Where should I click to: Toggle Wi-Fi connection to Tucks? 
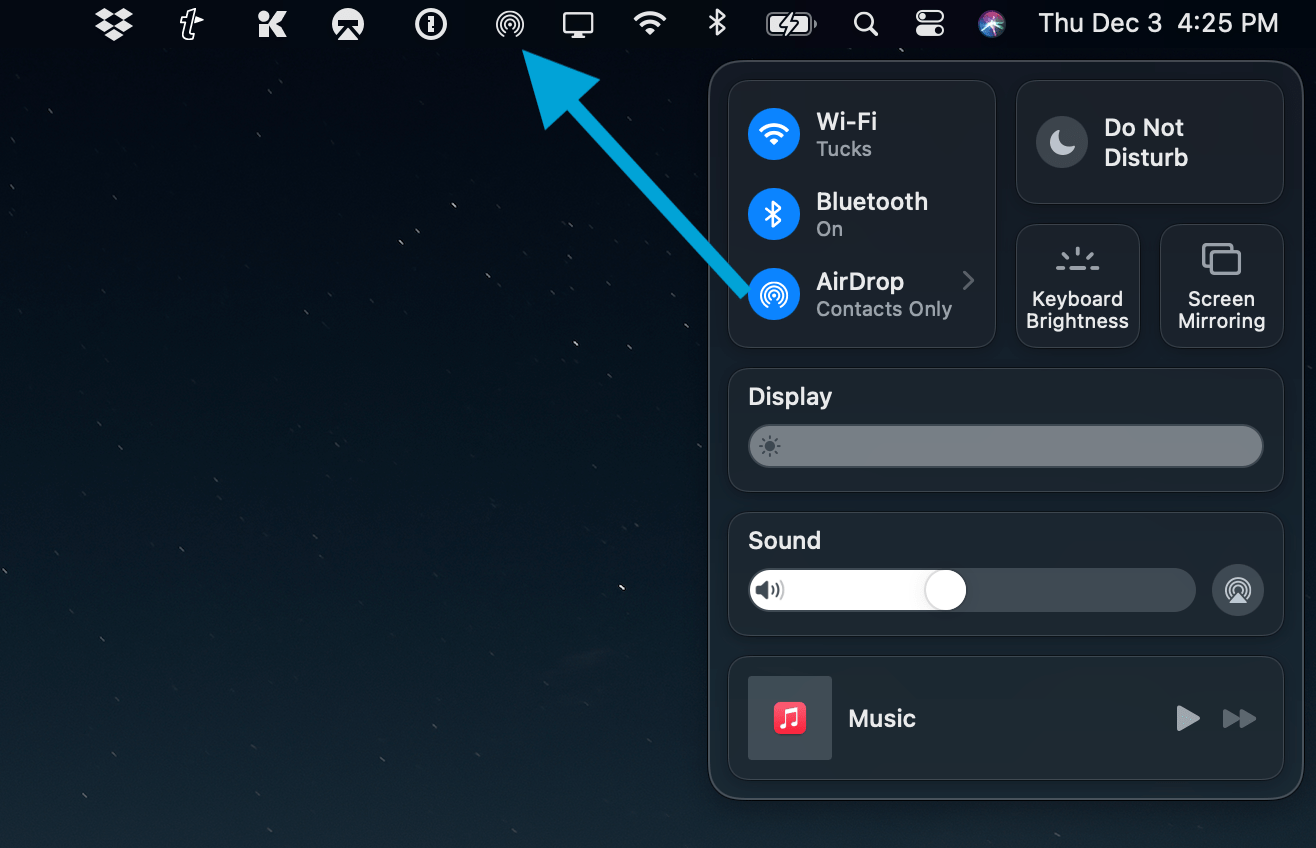click(773, 133)
